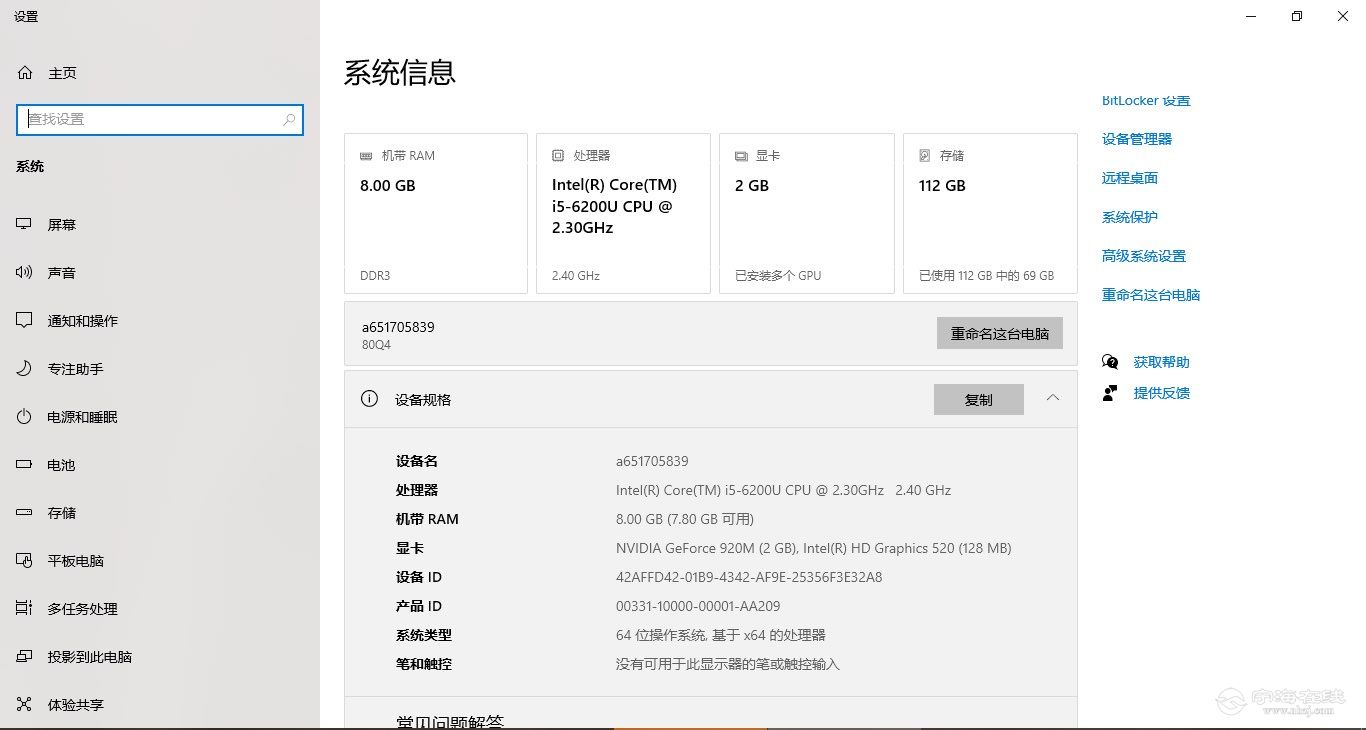
Task: Click the 高级系统设置 link
Action: coord(1143,256)
